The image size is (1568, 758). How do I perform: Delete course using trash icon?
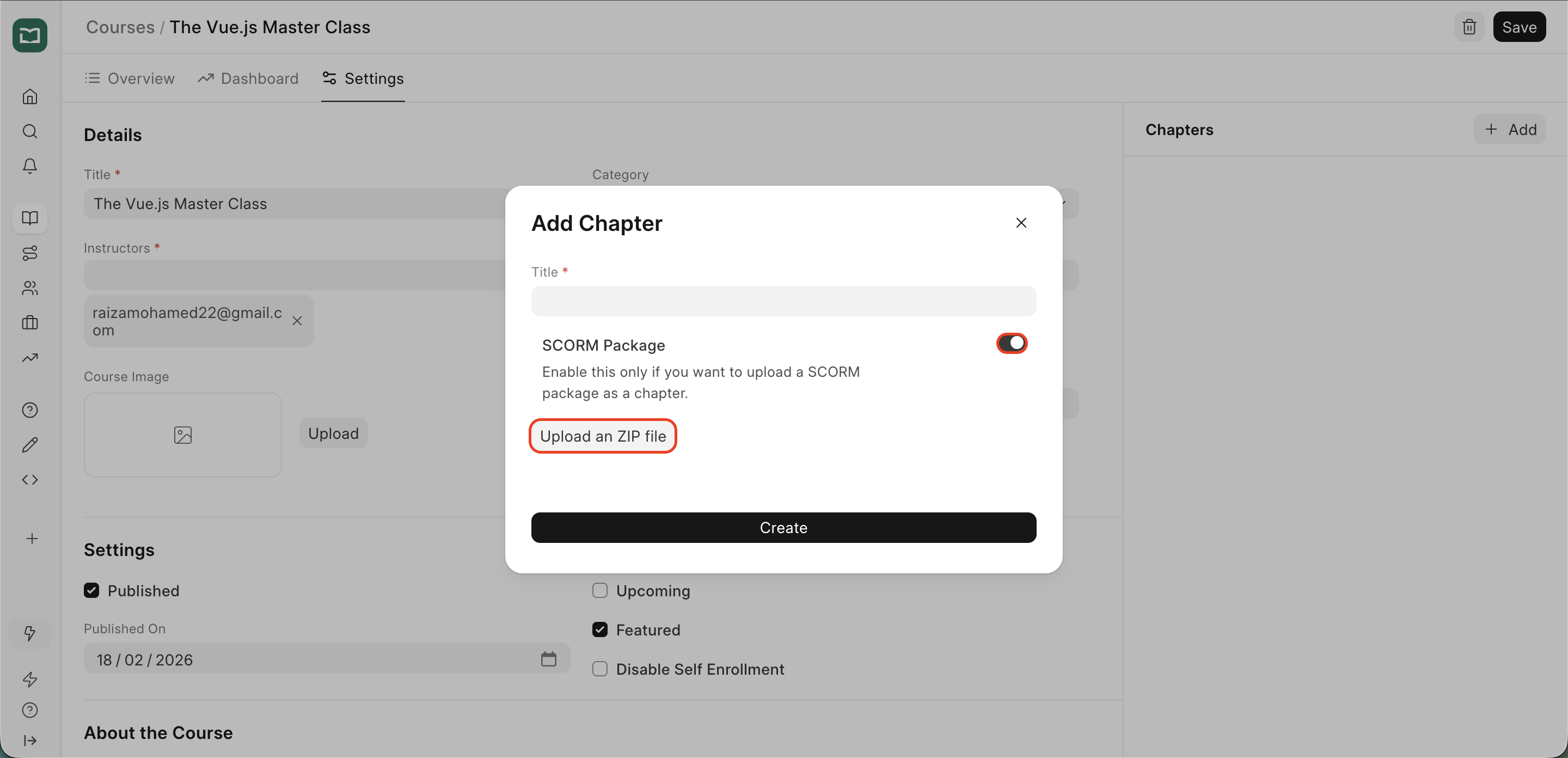click(x=1469, y=27)
